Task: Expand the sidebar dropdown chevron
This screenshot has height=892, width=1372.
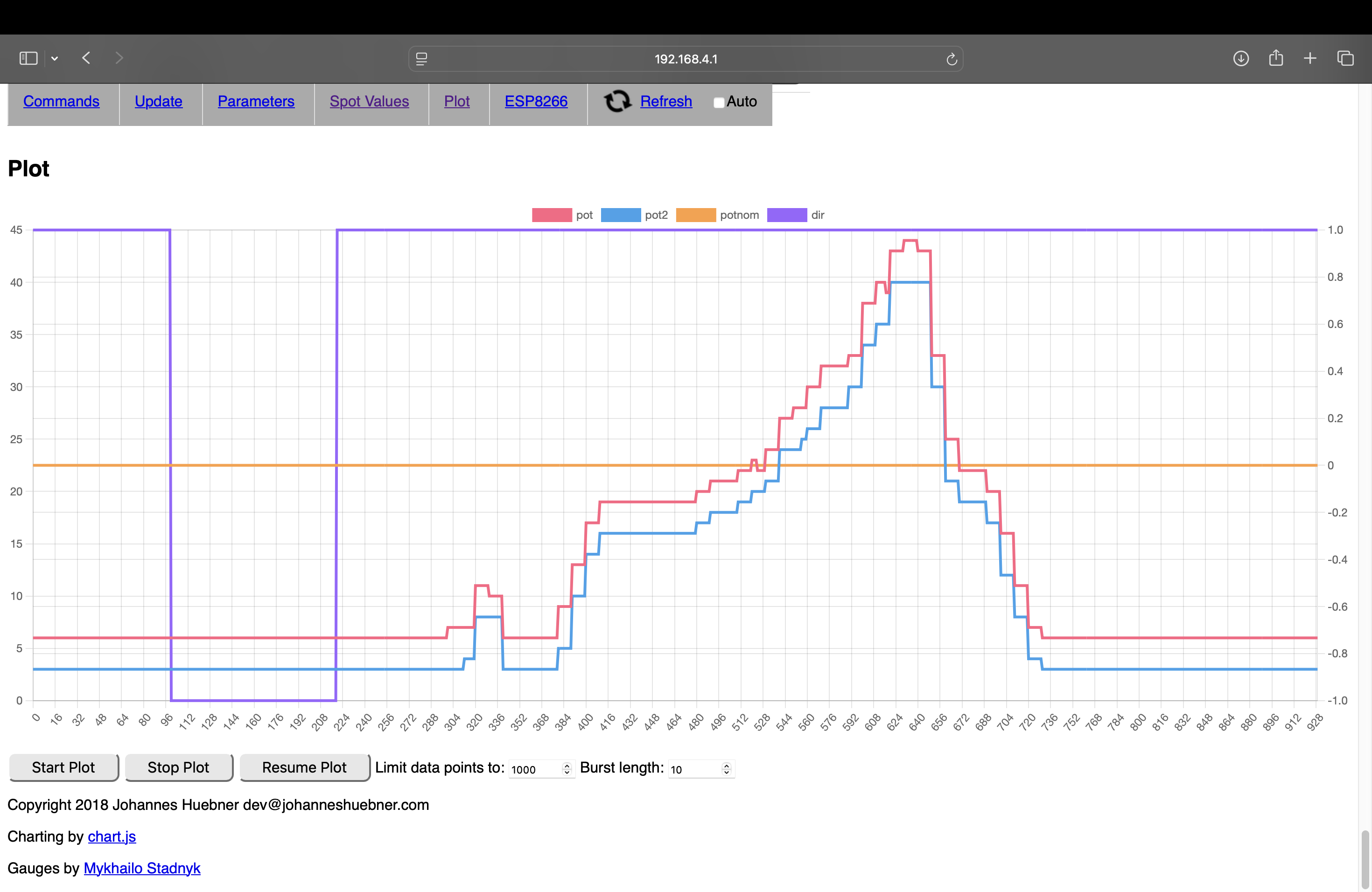Action: [x=55, y=58]
